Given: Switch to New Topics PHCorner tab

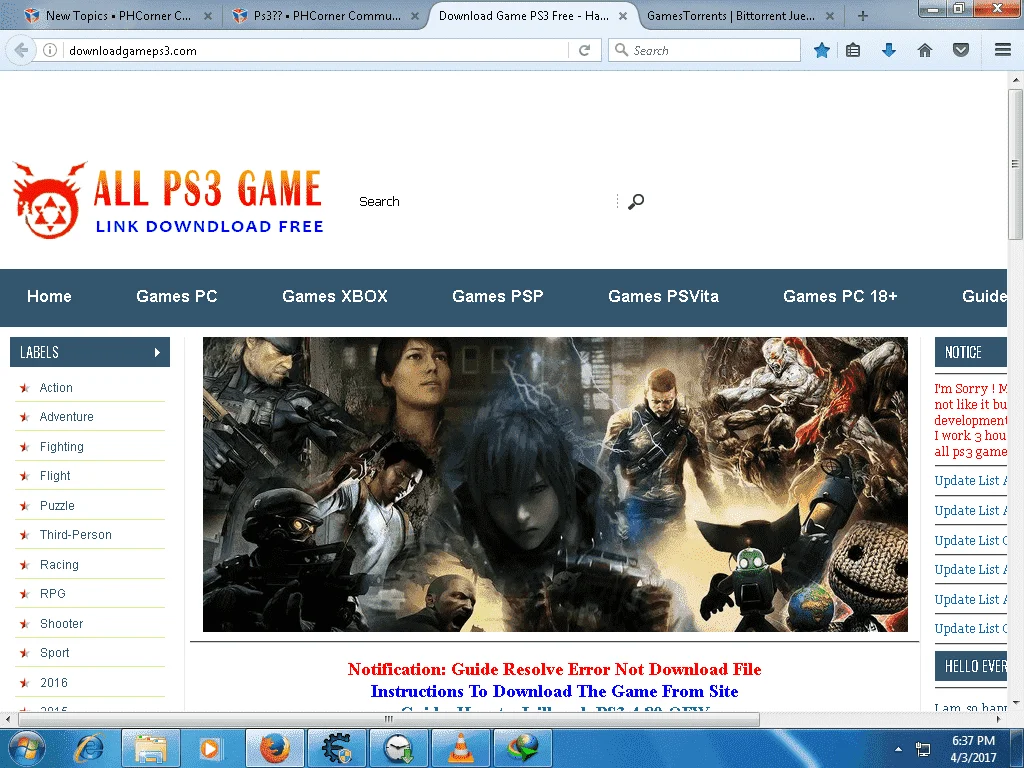Looking at the screenshot, I should (x=118, y=16).
